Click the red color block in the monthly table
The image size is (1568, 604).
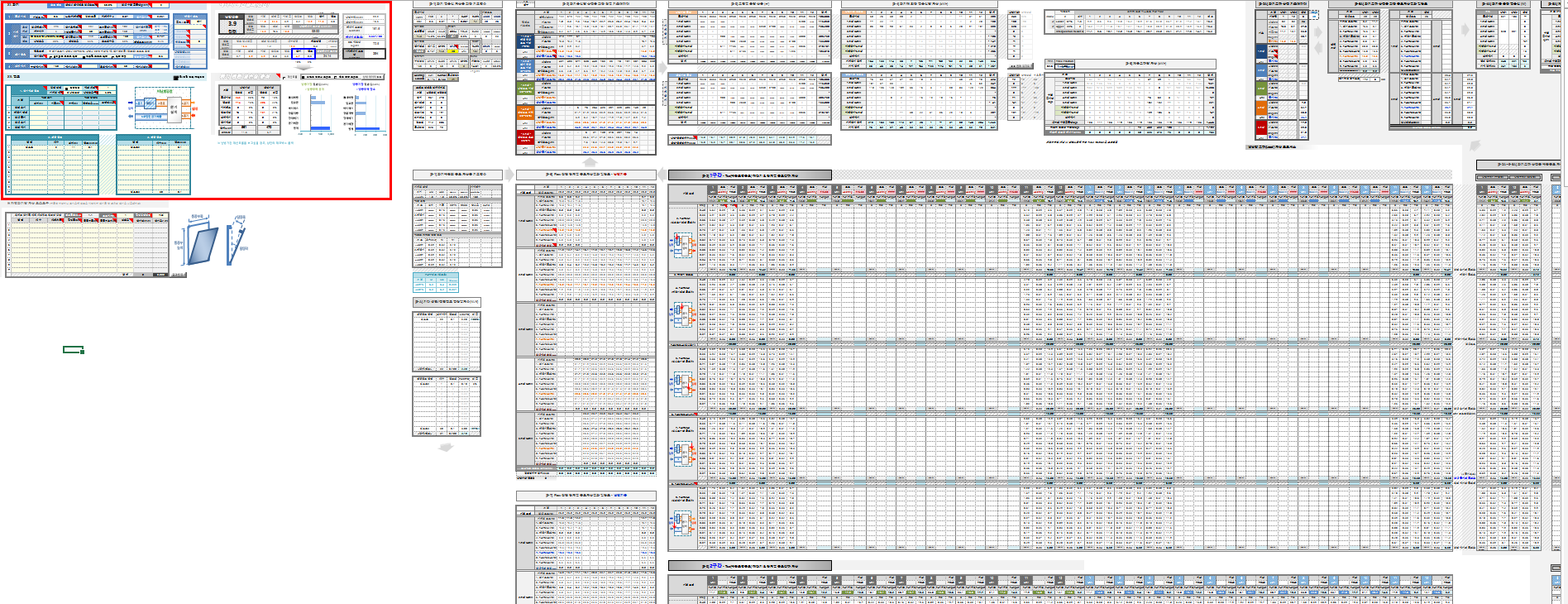click(x=524, y=137)
